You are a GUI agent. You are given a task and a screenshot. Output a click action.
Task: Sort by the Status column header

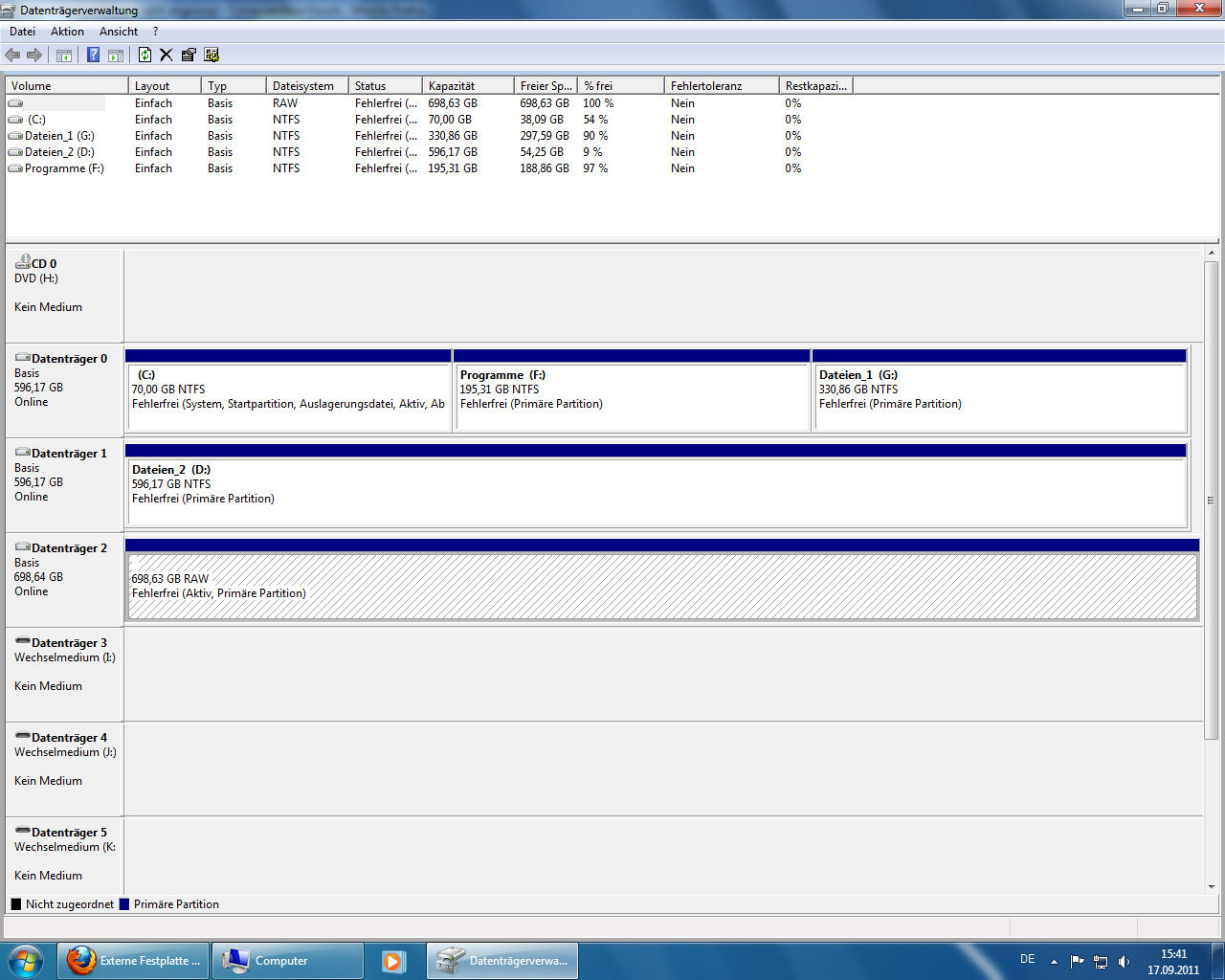[386, 85]
